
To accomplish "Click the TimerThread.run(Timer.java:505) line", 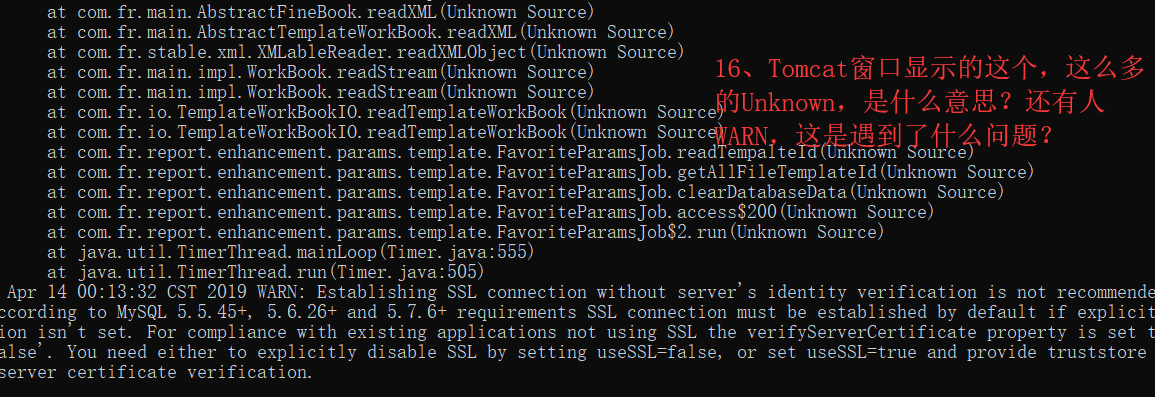I will pos(265,272).
